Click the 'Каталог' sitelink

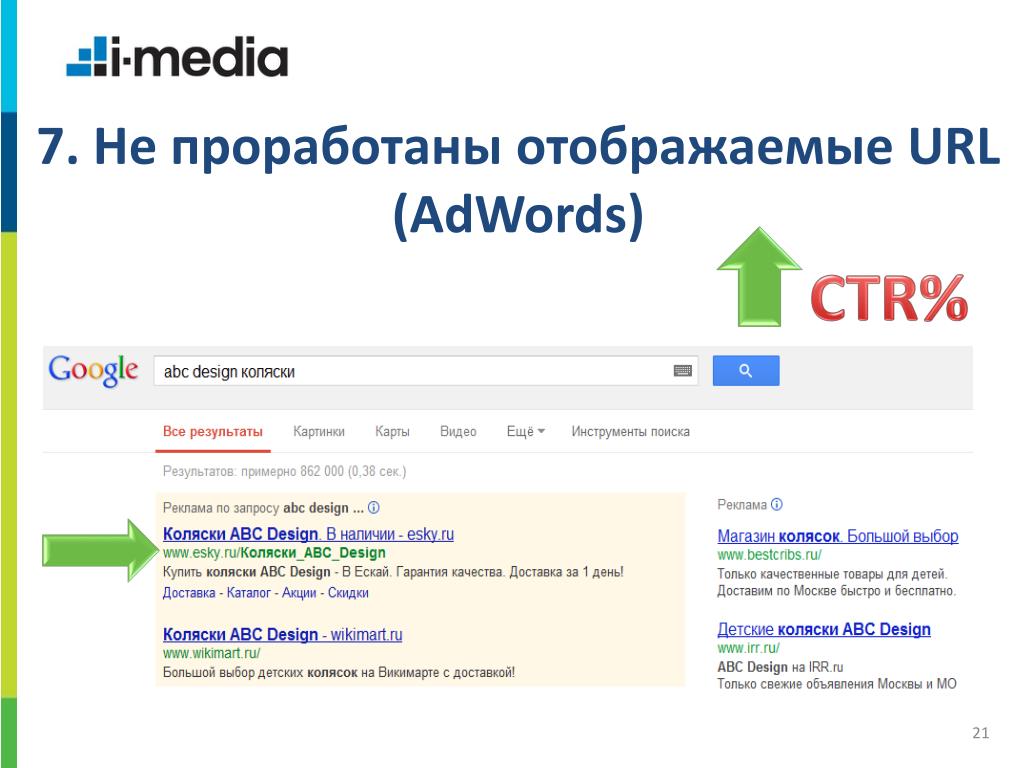point(248,593)
